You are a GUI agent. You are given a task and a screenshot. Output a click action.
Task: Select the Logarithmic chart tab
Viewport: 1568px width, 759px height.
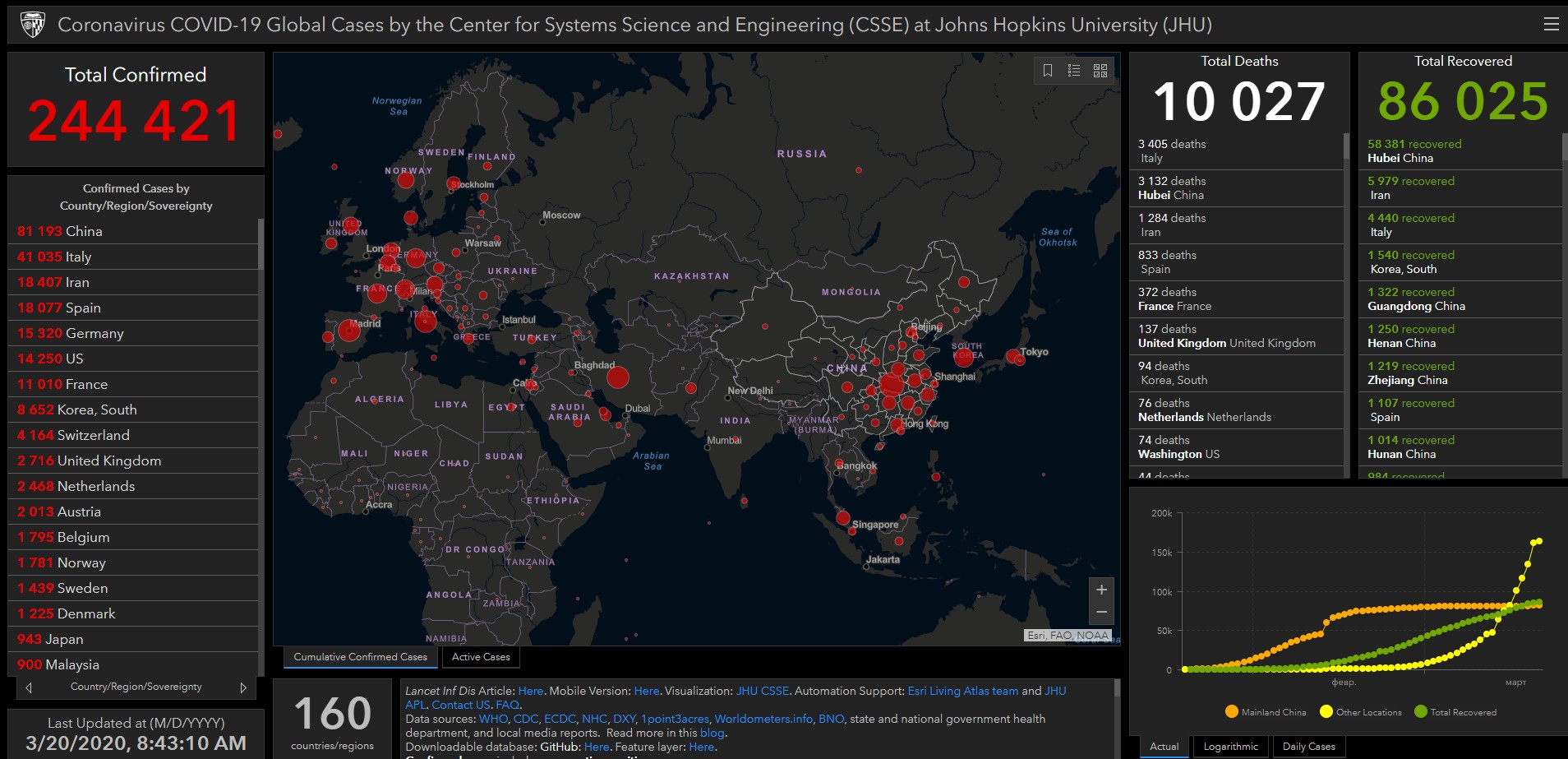1230,747
